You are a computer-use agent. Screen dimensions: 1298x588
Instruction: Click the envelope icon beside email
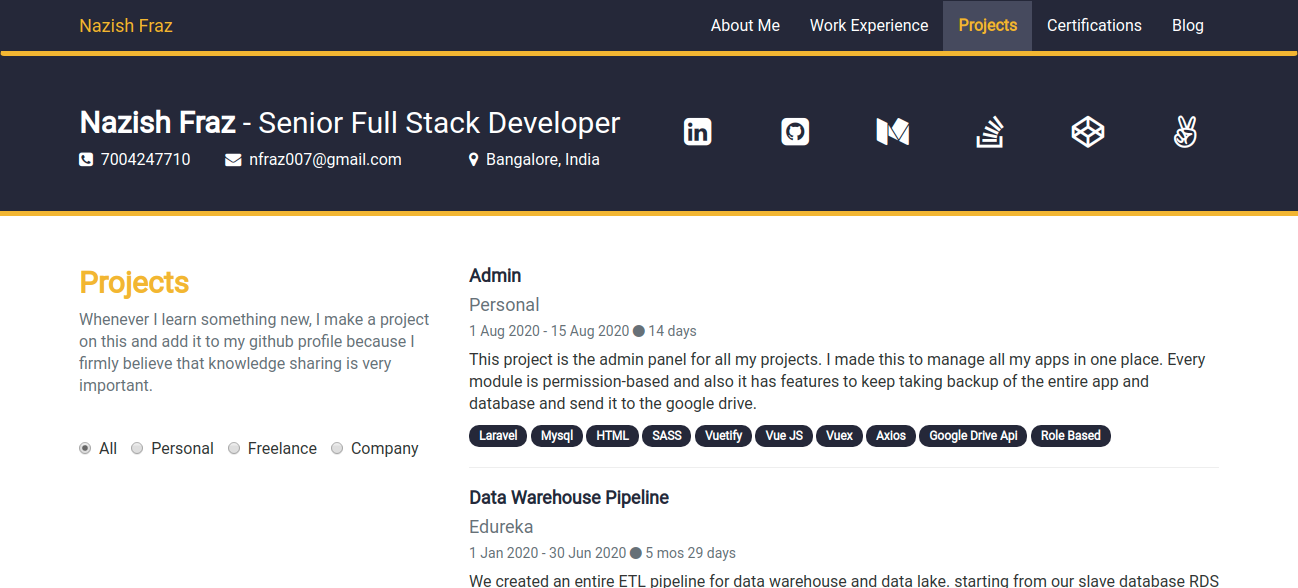pos(233,160)
